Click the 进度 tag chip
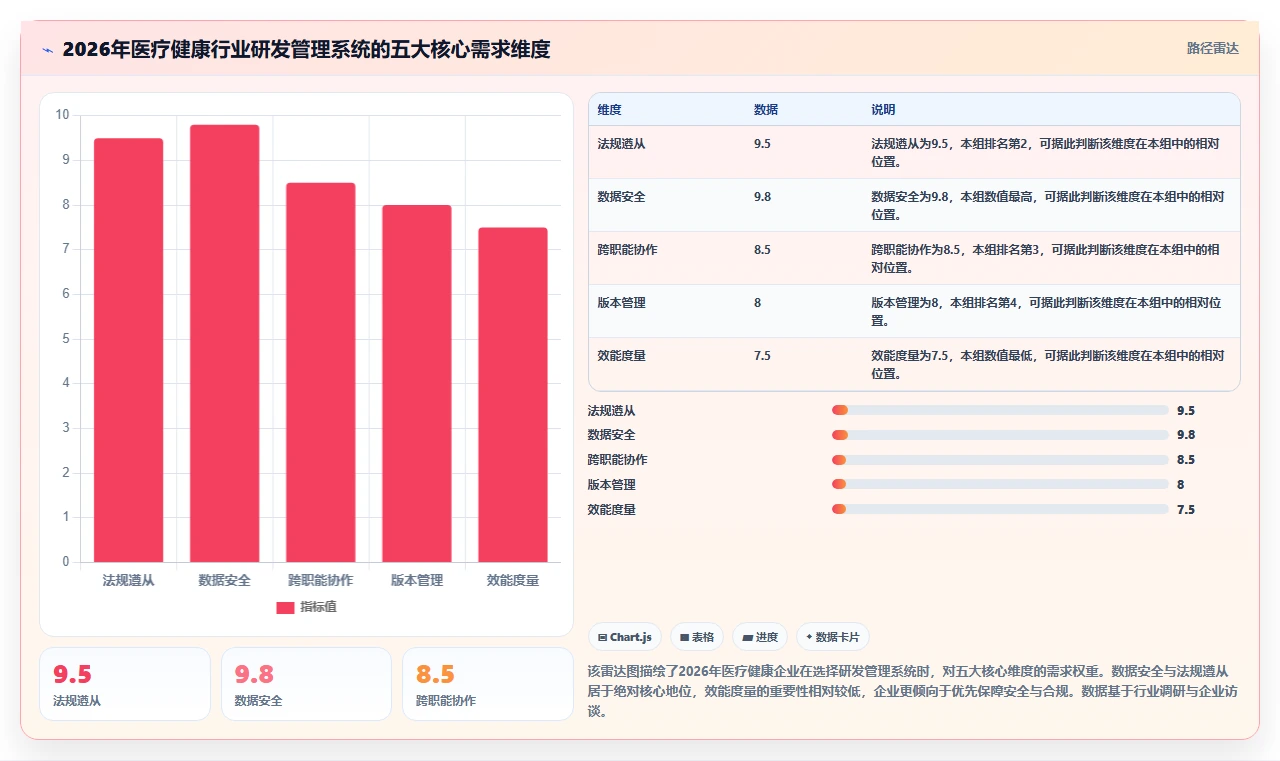The width and height of the screenshot is (1280, 761). click(x=760, y=637)
